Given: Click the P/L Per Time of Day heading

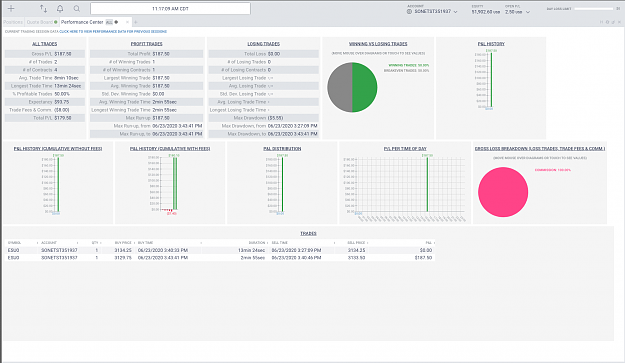Looking at the screenshot, I should click(405, 149).
